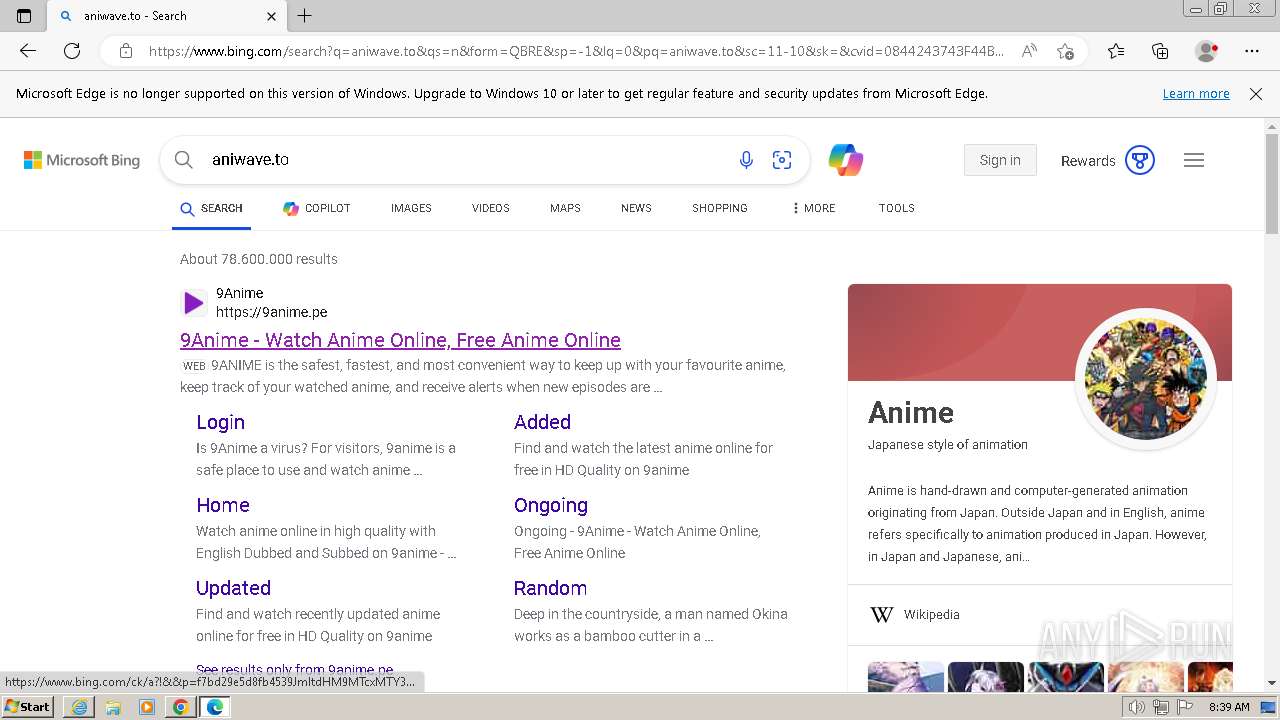Open Rewards trophy icon

coord(1140,160)
